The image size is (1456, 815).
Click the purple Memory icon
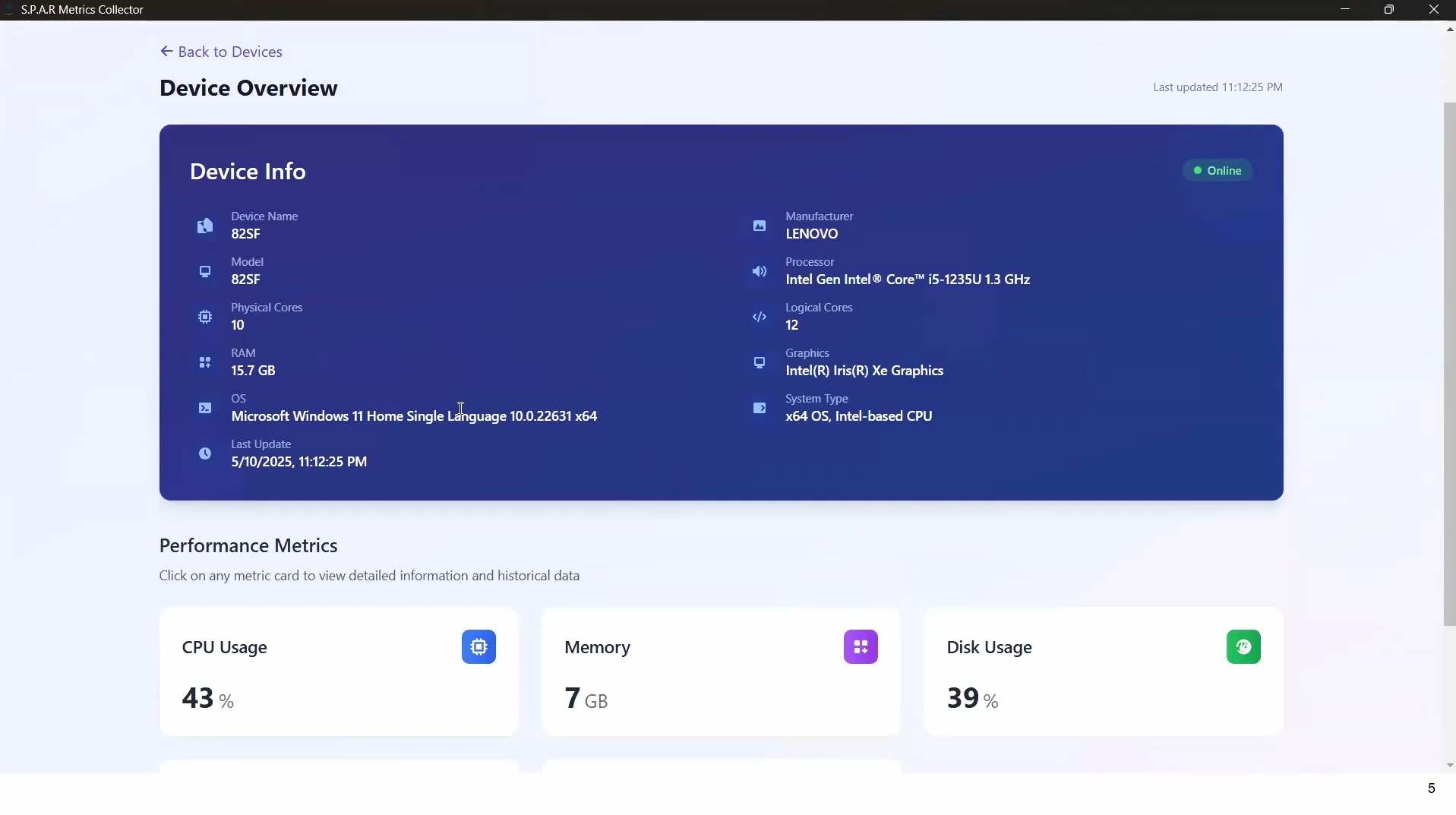point(861,646)
